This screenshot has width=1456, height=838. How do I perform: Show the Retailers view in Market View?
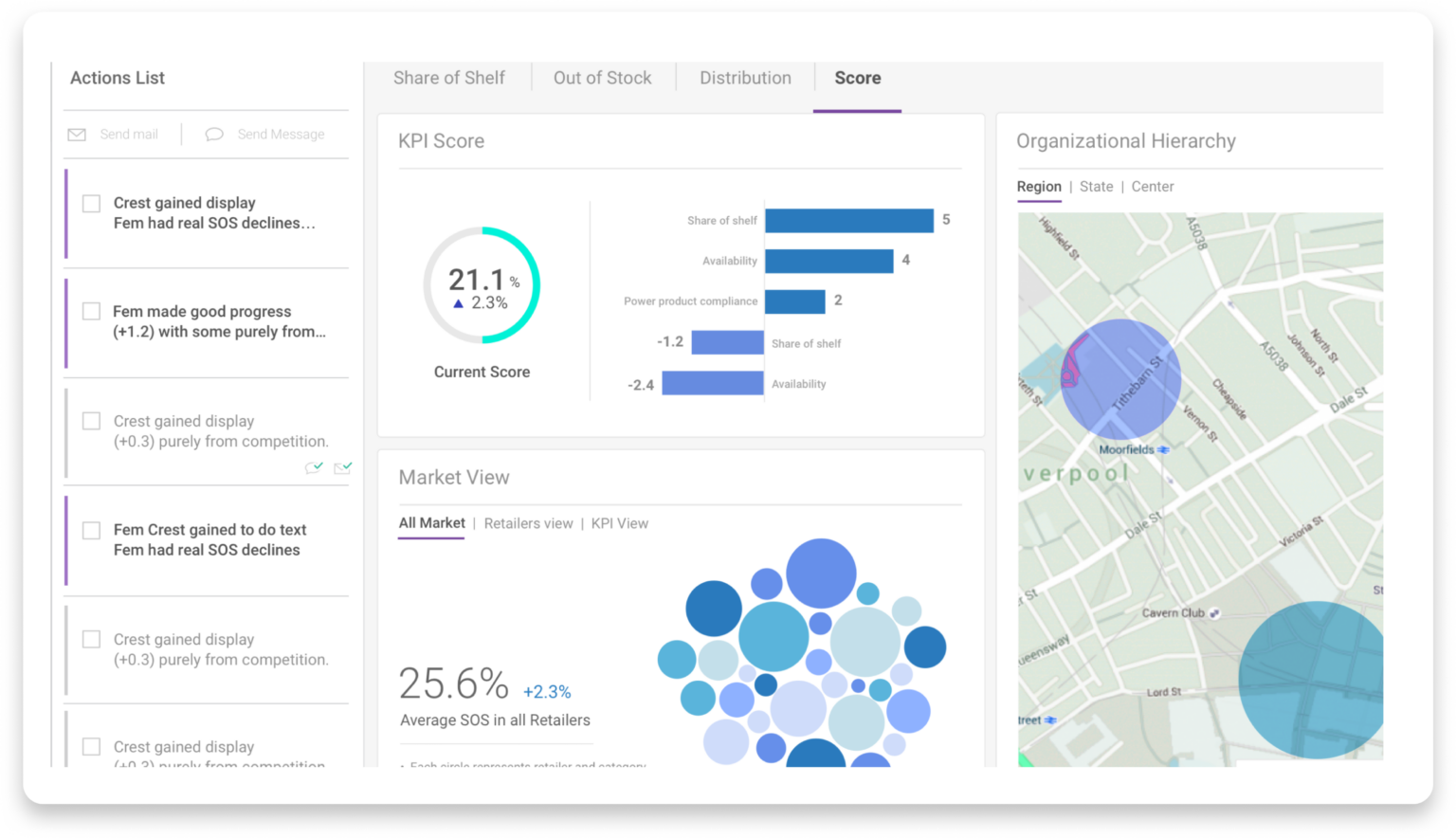528,523
